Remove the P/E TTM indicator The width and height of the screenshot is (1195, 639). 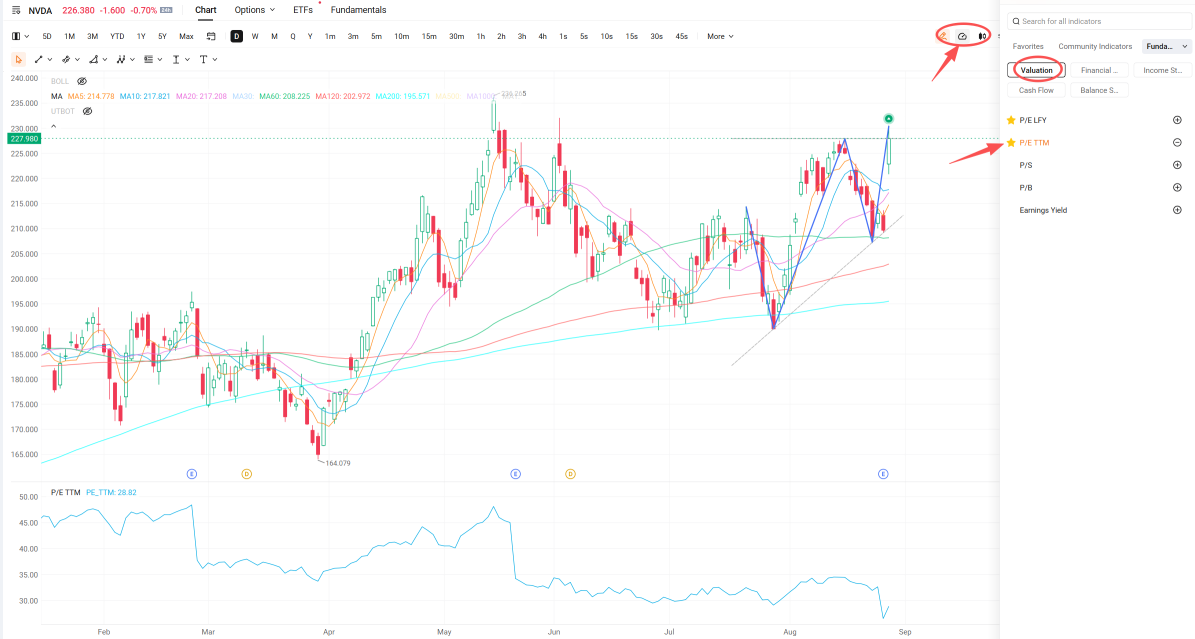[x=1177, y=143]
